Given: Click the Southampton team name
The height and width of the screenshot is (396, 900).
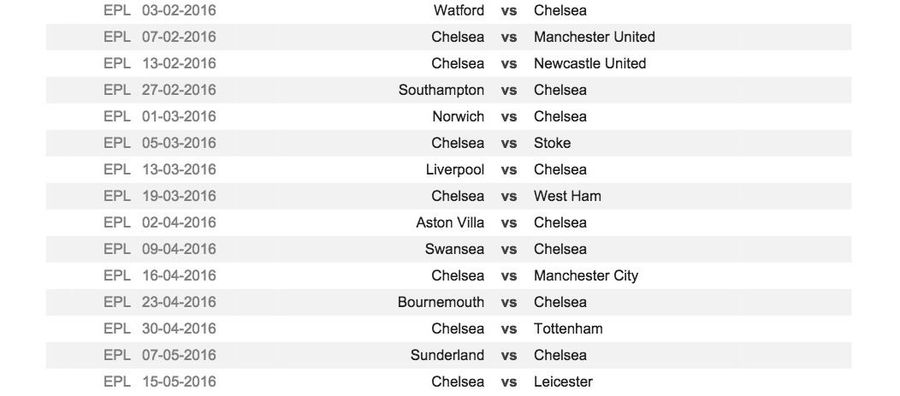Looking at the screenshot, I should tap(441, 90).
